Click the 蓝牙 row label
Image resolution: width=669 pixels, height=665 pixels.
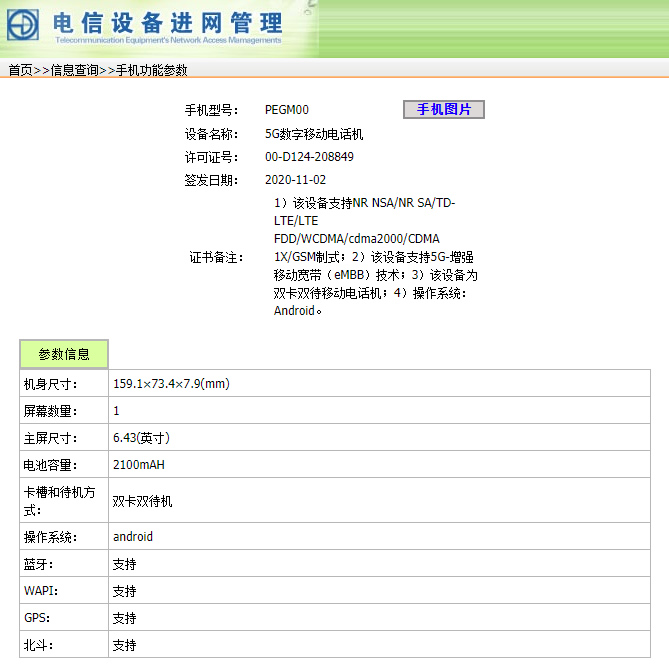pyautogui.click(x=38, y=564)
